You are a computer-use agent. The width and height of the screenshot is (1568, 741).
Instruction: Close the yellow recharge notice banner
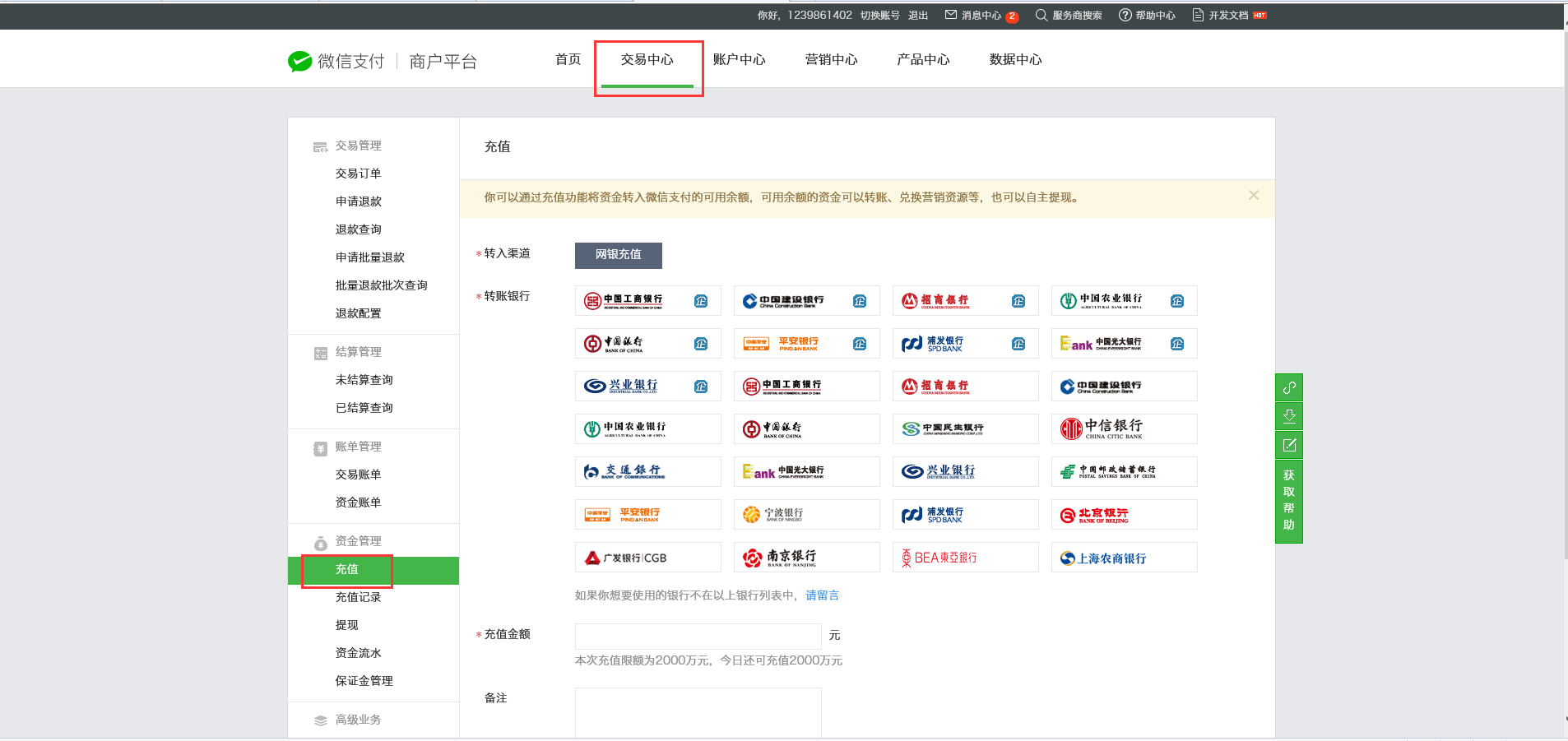tap(1254, 195)
